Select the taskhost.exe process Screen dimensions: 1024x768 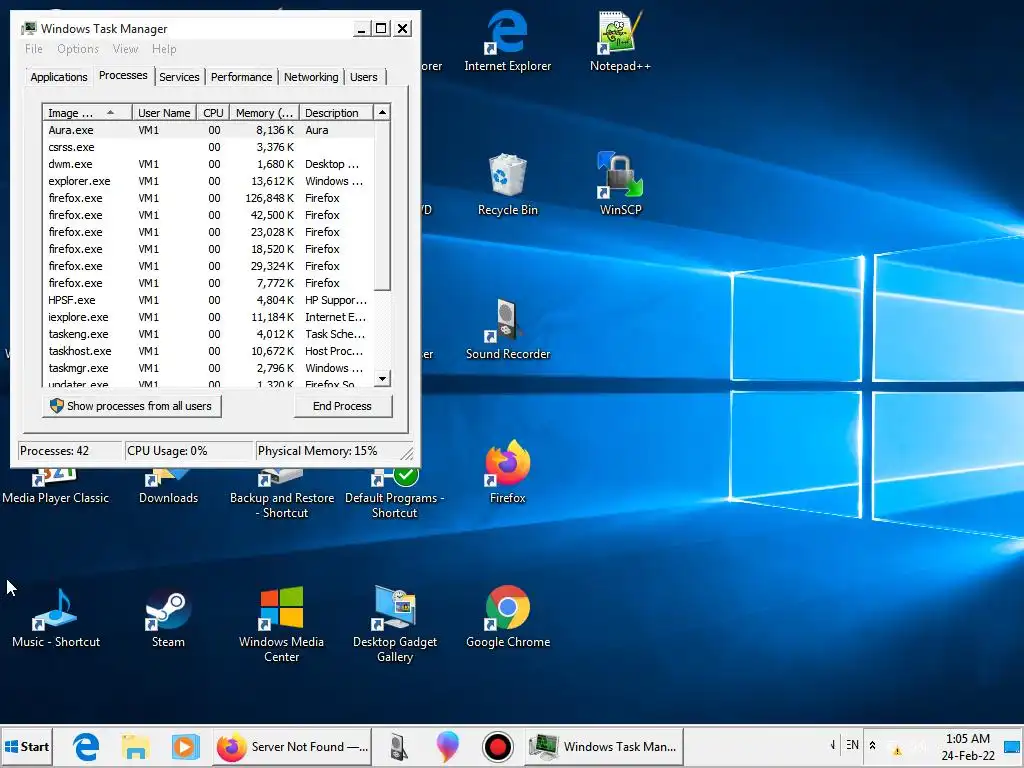[208, 351]
